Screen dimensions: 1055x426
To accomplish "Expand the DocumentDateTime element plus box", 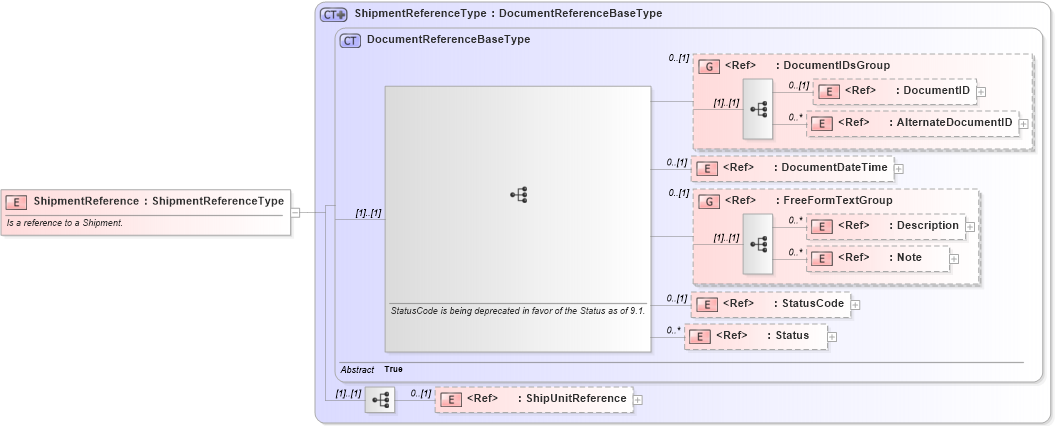I will pos(899,169).
